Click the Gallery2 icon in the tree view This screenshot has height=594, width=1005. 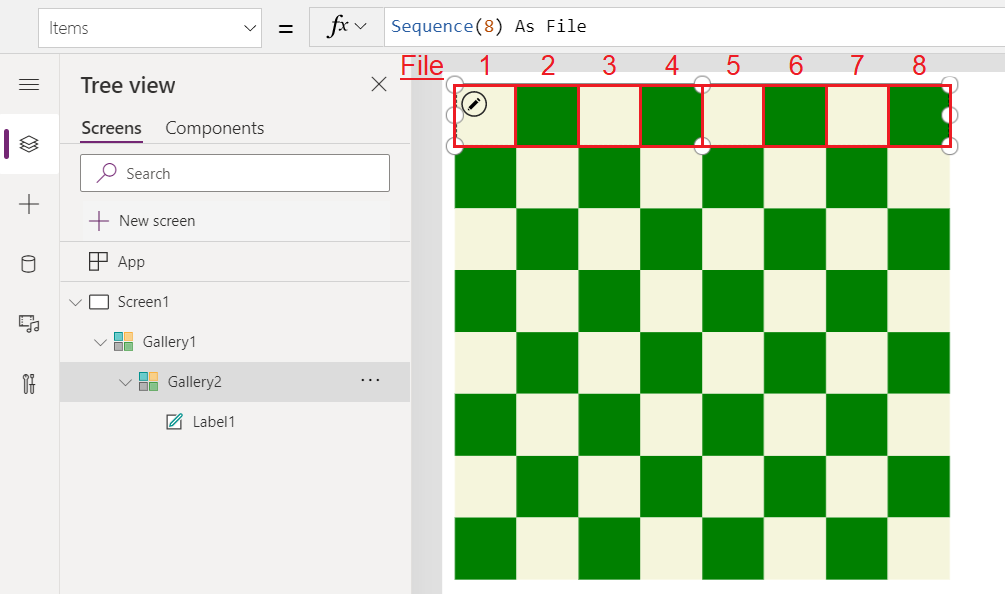pos(149,382)
